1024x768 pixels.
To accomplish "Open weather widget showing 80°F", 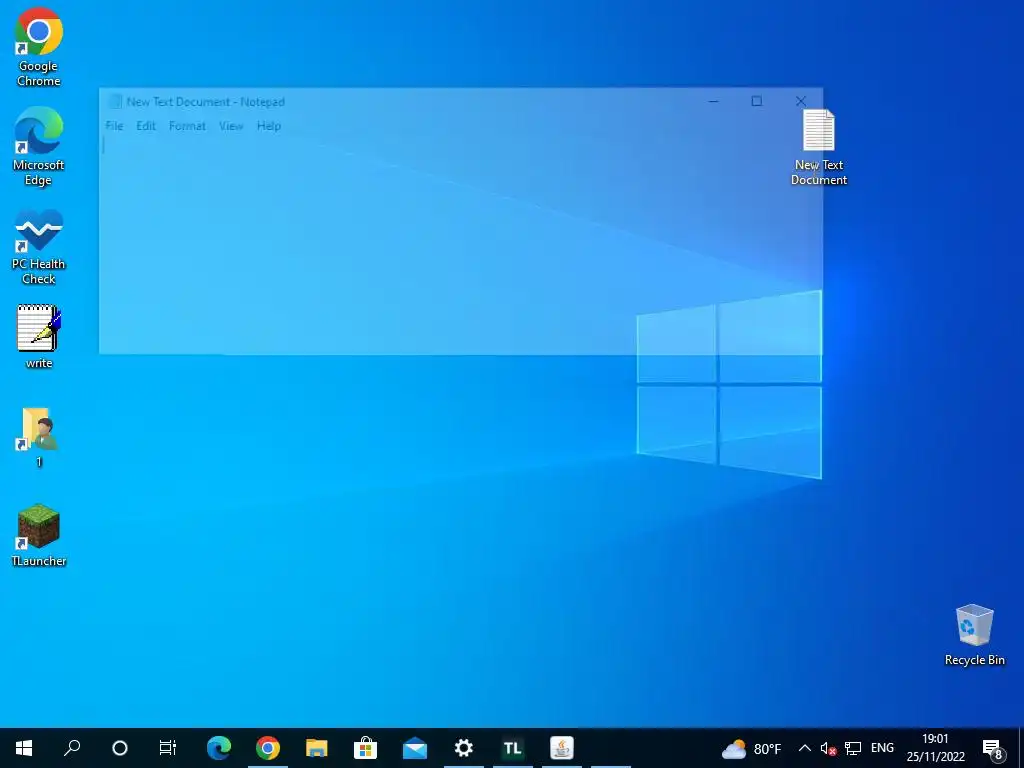I will tap(751, 748).
